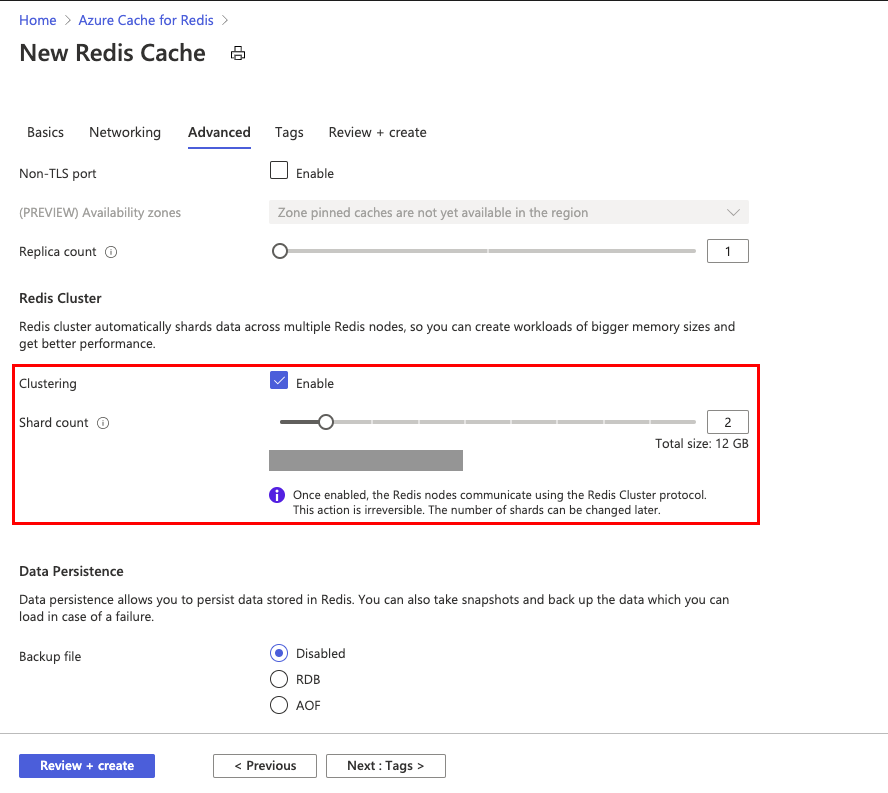Open the Shard count info tooltip
This screenshot has height=793, width=888.
point(103,423)
